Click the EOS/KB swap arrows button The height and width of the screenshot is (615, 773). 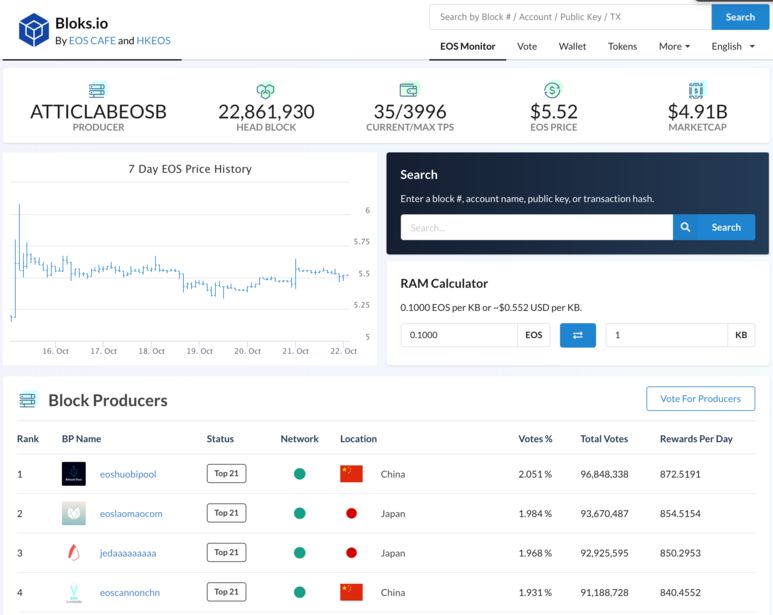tap(578, 335)
